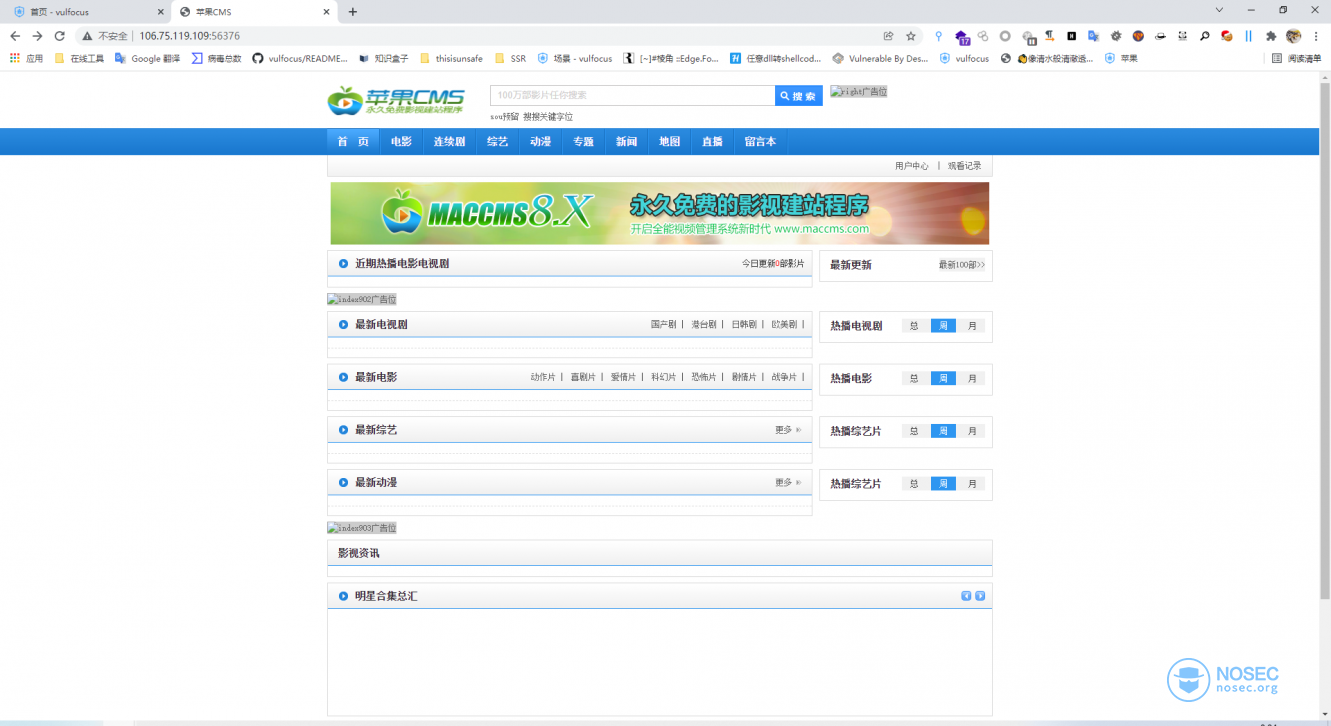Select 总 ranking in 热播电影
This screenshot has height=726, width=1331.
pos(914,378)
